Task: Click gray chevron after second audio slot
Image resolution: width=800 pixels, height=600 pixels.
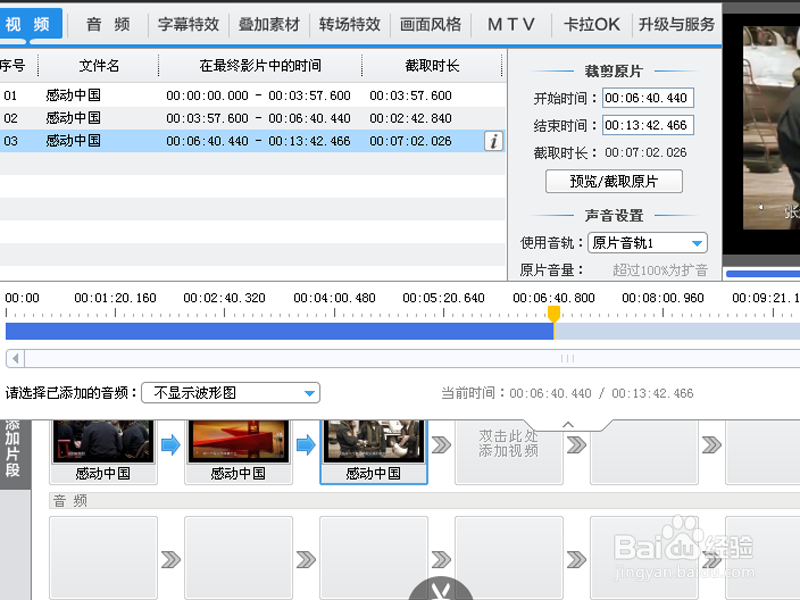Action: pyautogui.click(x=306, y=560)
